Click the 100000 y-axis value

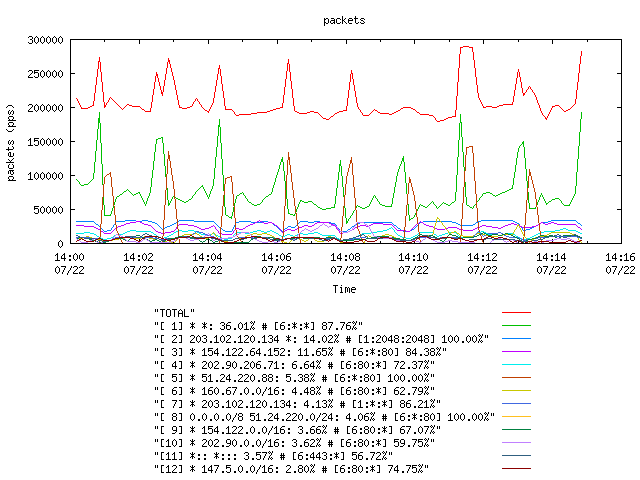[x=45, y=176]
